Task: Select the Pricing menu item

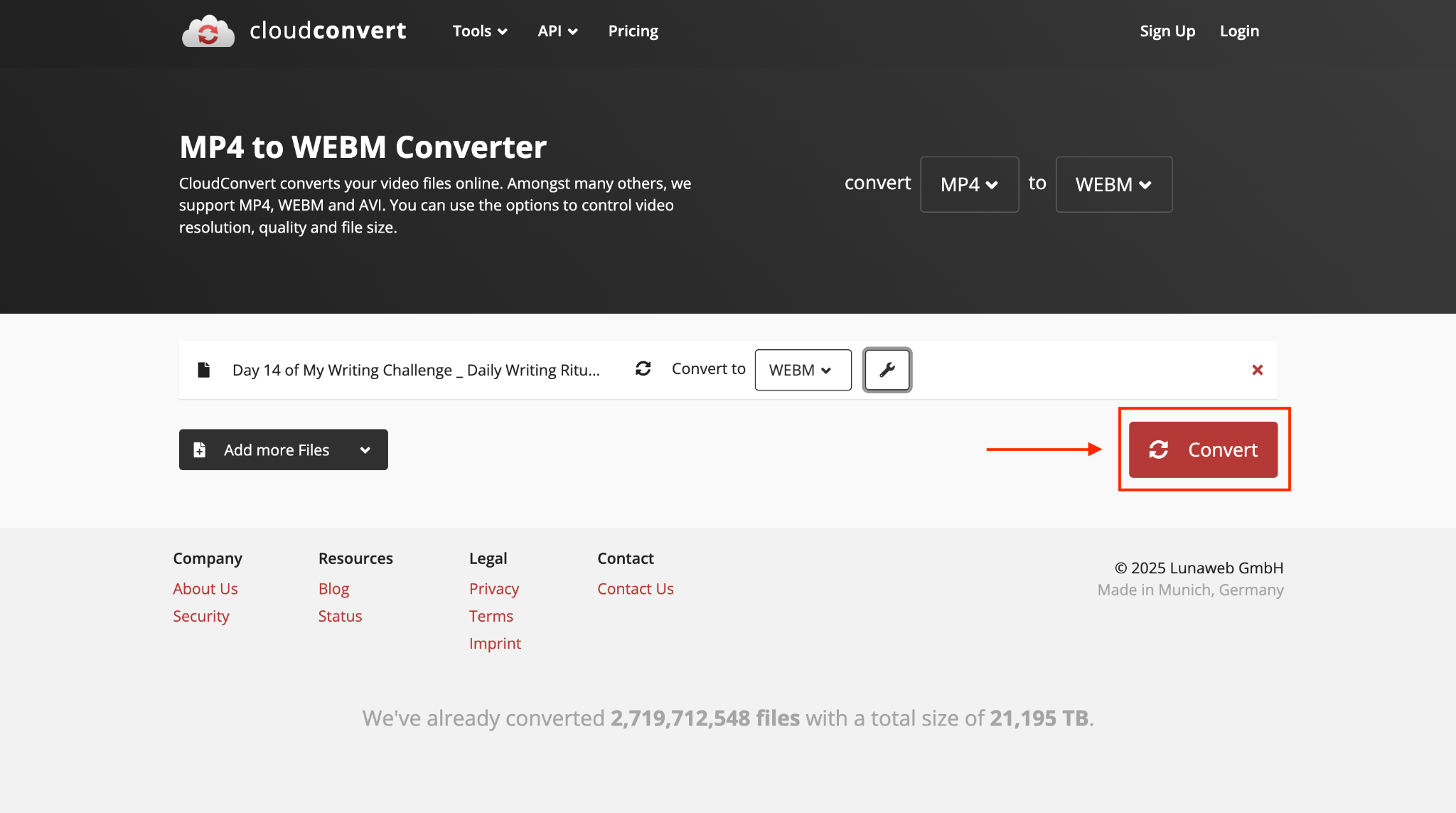Action: 632,31
